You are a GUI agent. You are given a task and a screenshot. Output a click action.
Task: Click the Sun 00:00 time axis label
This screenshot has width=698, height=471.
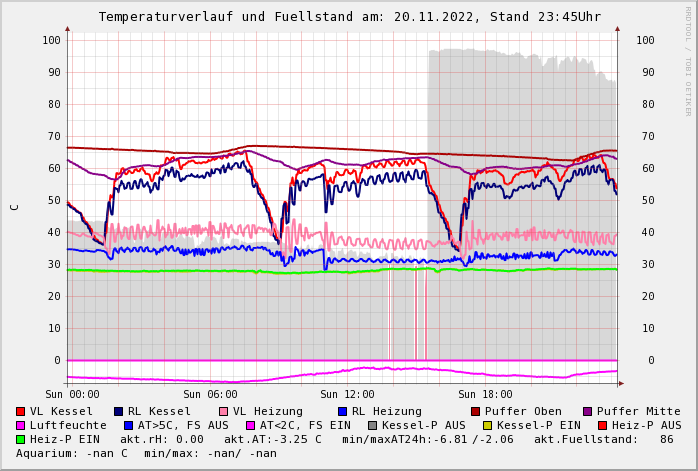click(73, 394)
